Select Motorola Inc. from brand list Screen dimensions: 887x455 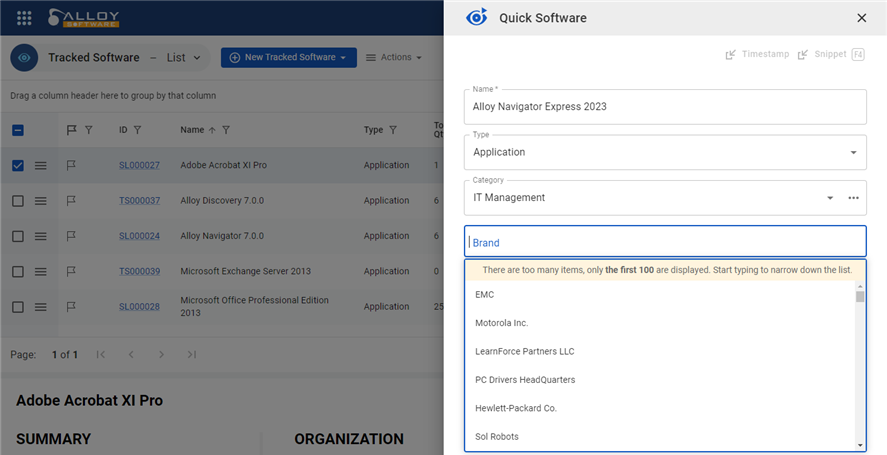(x=661, y=323)
